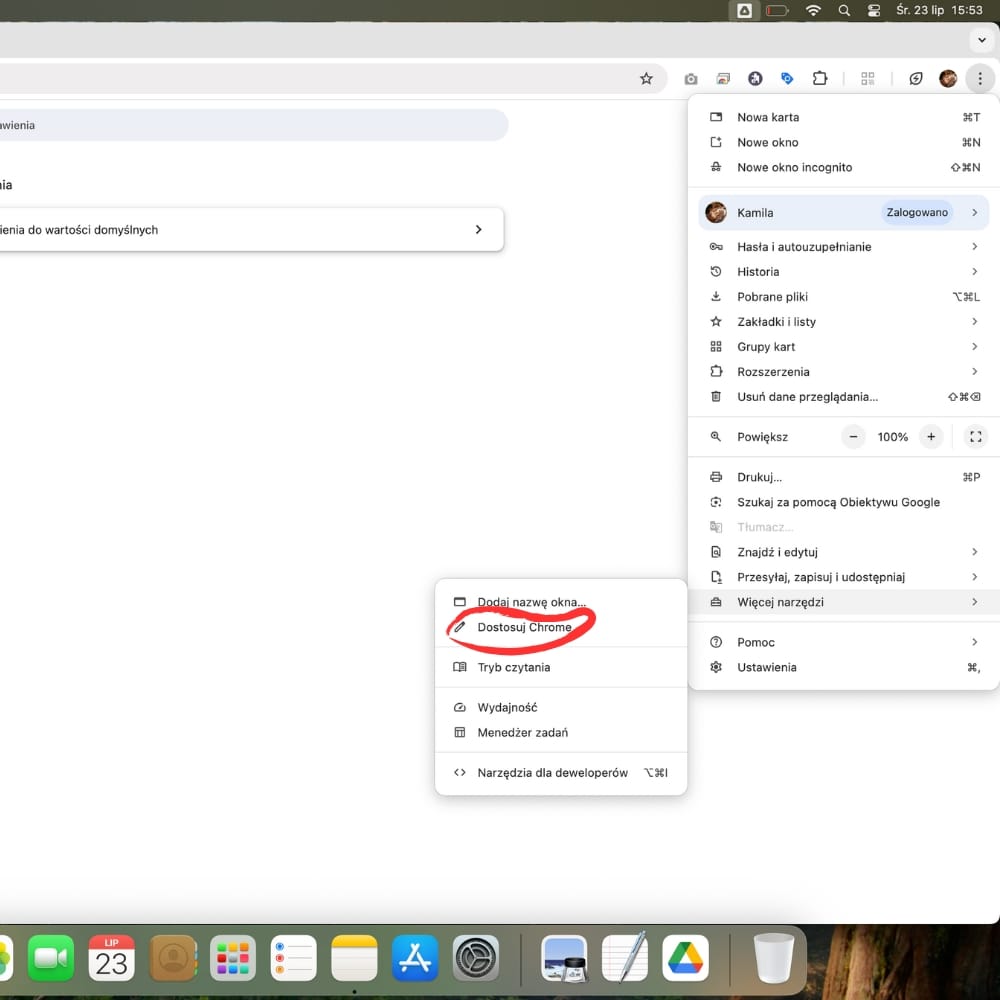The image size is (1000, 1000).
Task: Click the bookmark star in the address bar
Action: click(x=646, y=79)
